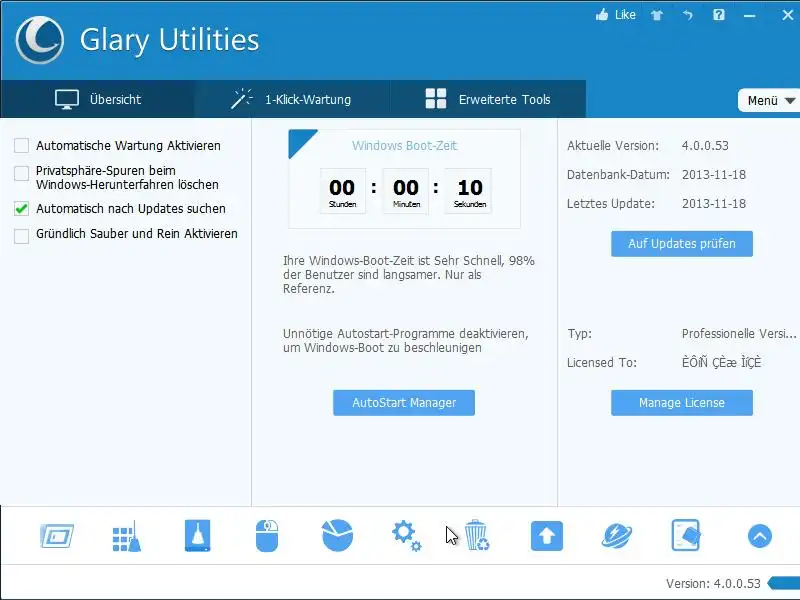Click the Stunden 00 counter box
800x600 pixels.
coord(342,191)
